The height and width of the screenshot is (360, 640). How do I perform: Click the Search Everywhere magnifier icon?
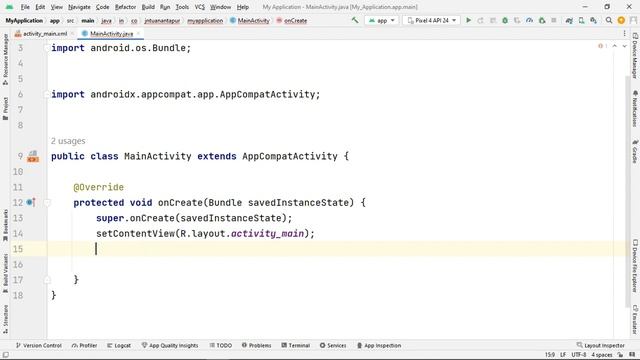click(609, 20)
